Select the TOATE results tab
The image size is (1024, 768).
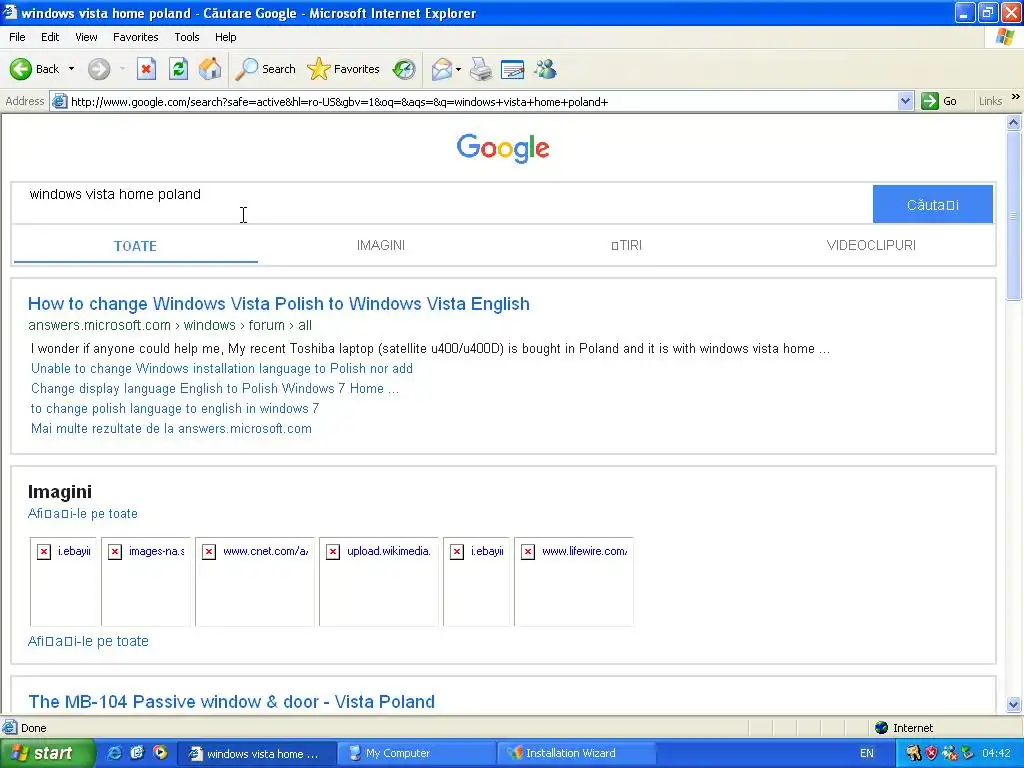(x=135, y=246)
